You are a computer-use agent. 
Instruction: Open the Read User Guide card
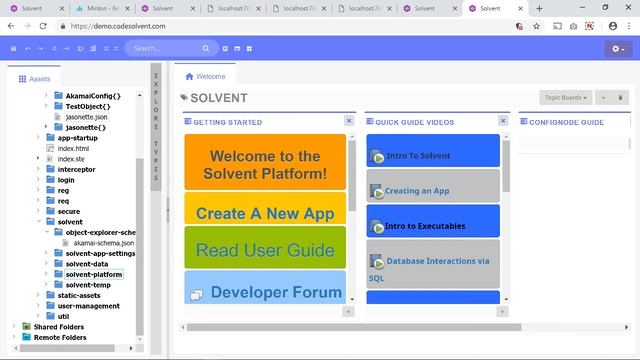265,247
